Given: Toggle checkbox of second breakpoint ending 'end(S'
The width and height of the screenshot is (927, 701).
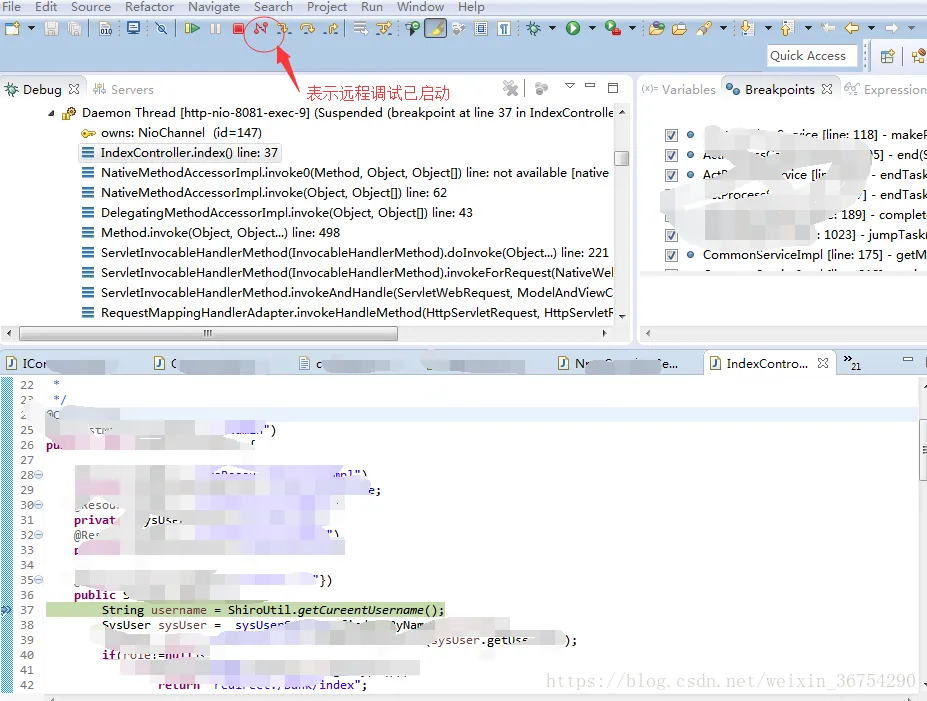Looking at the screenshot, I should [671, 155].
